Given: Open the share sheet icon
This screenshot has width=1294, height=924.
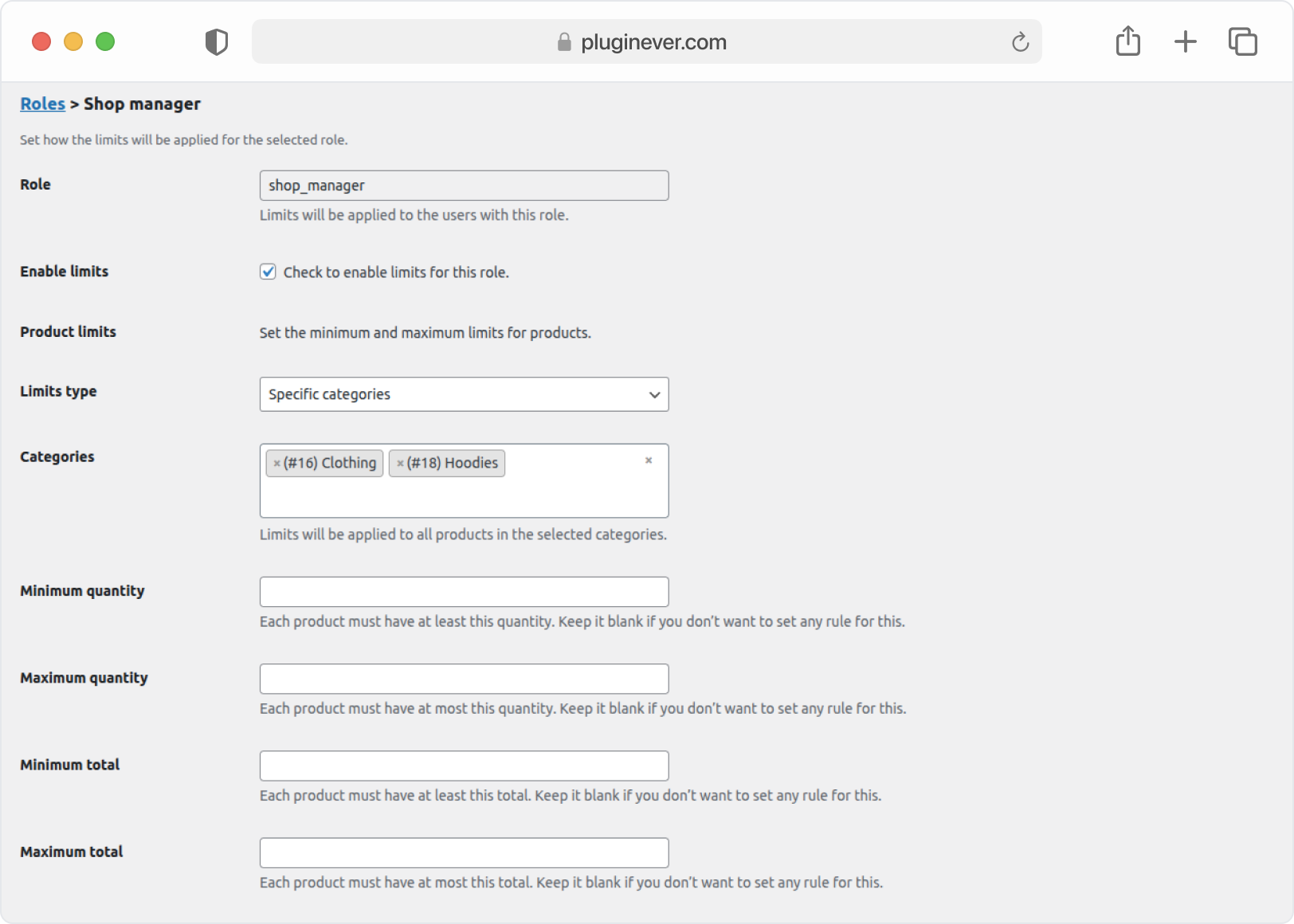Looking at the screenshot, I should [1127, 41].
